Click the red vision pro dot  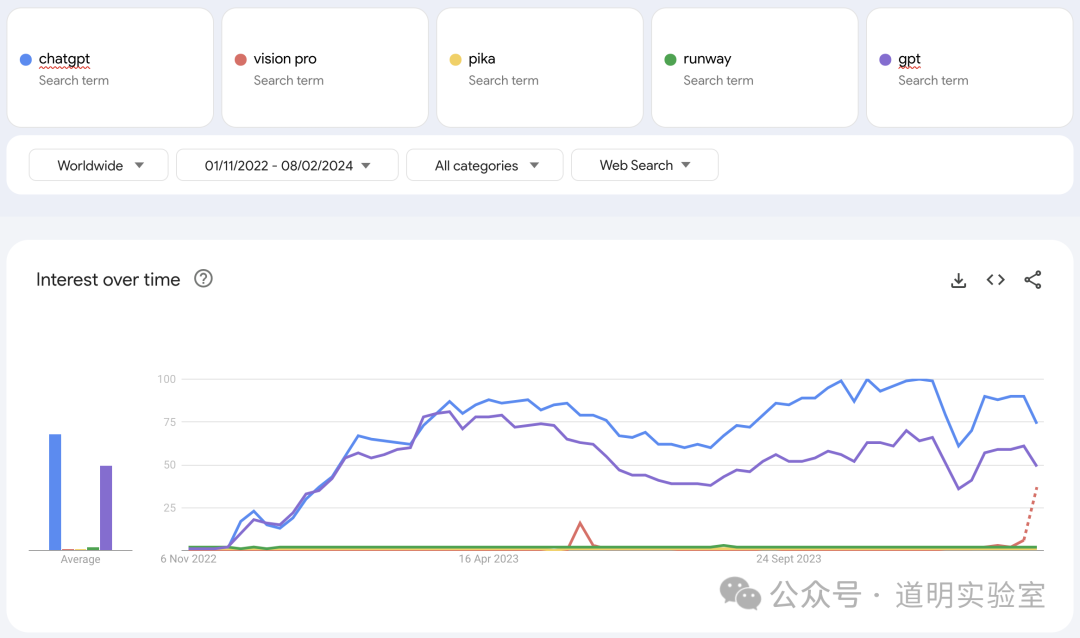click(x=240, y=60)
